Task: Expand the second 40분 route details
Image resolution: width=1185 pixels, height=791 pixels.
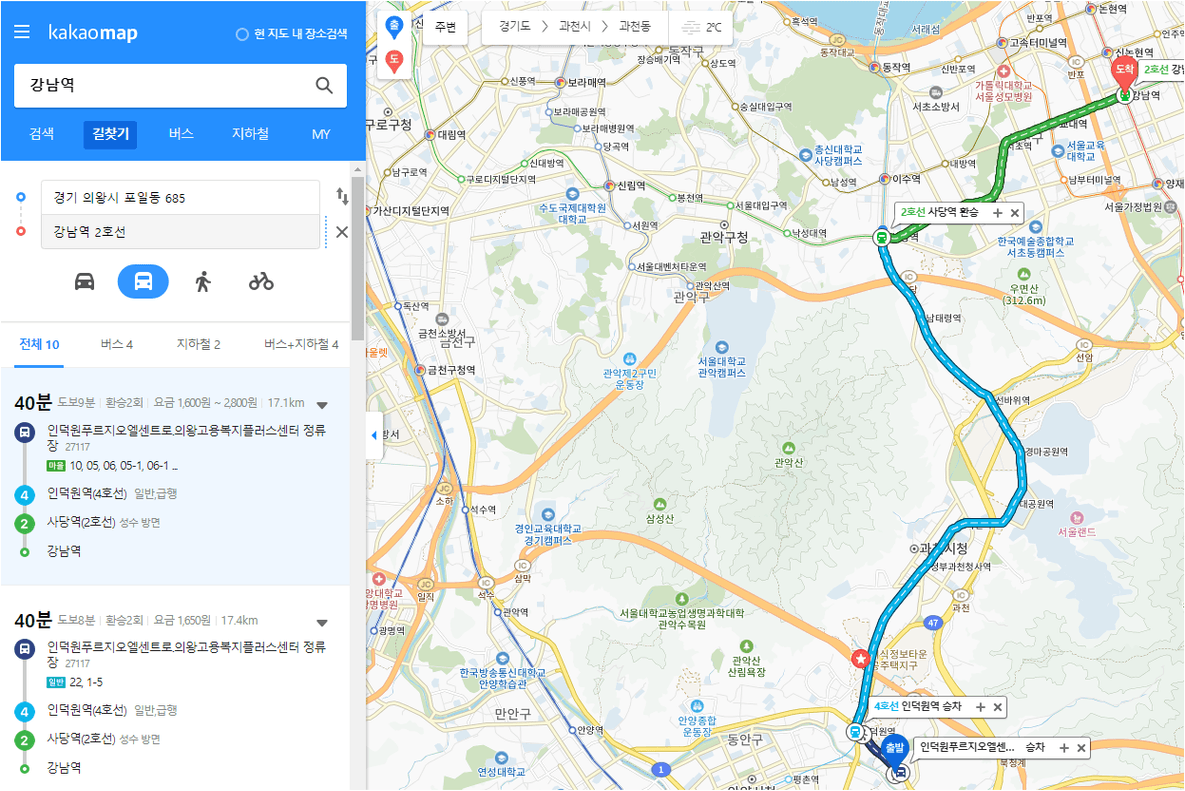Action: point(322,623)
